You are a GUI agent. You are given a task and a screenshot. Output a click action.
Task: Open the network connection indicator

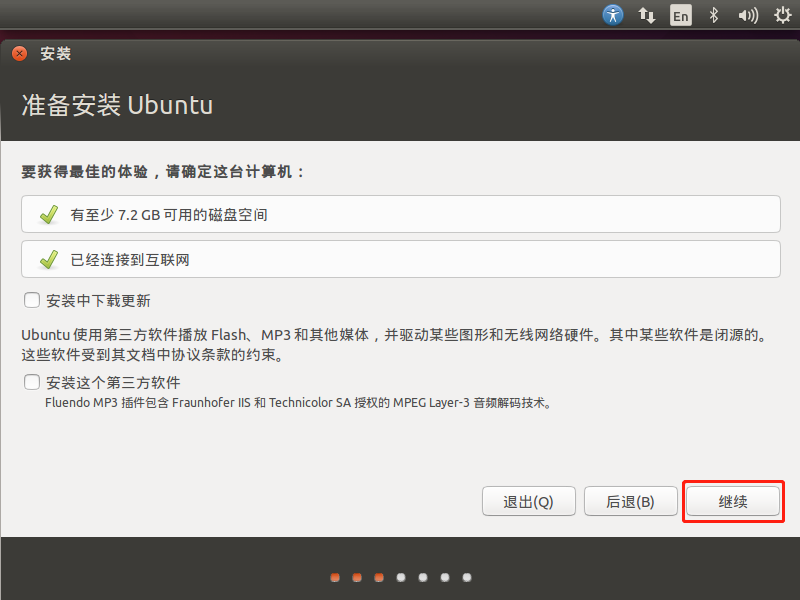pyautogui.click(x=646, y=15)
